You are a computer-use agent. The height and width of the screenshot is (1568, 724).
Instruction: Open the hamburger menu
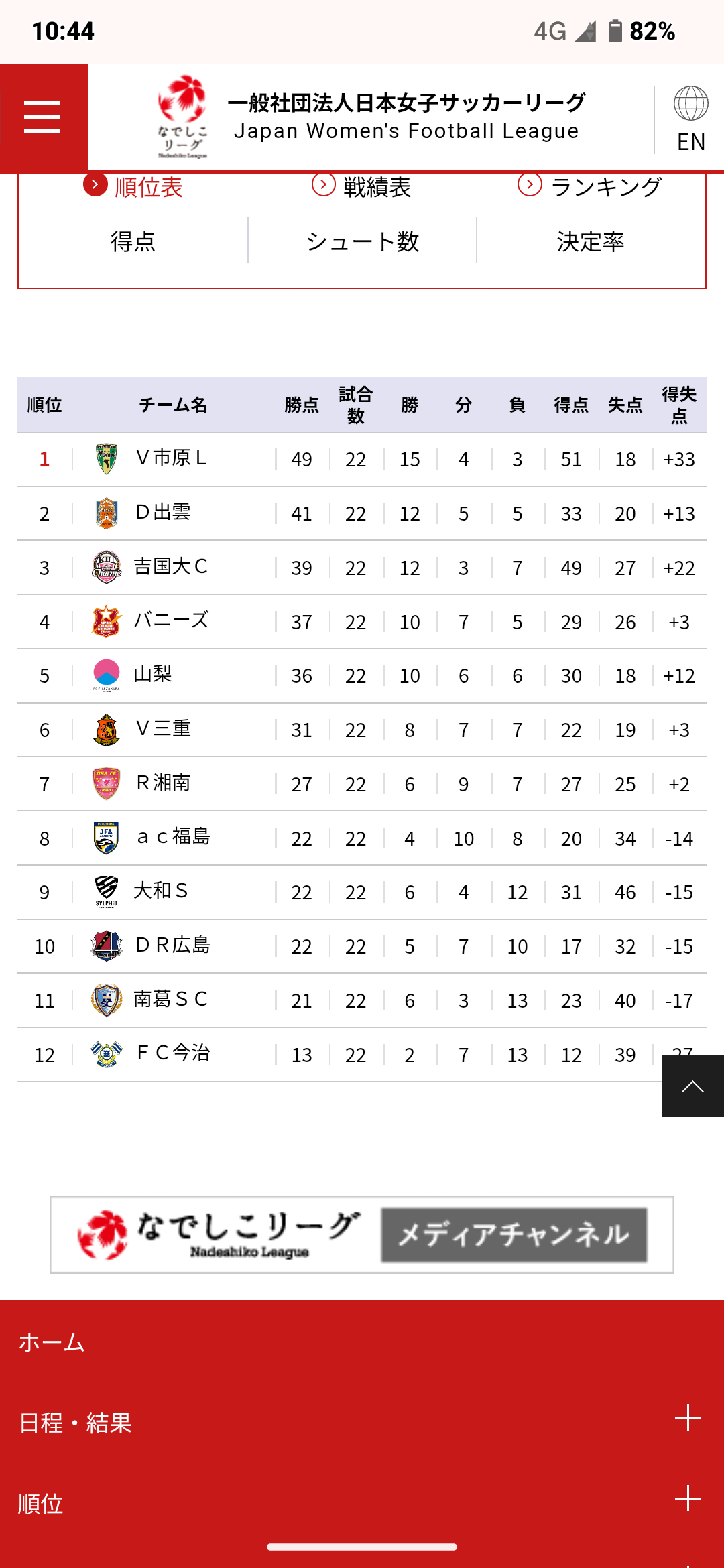click(x=43, y=117)
